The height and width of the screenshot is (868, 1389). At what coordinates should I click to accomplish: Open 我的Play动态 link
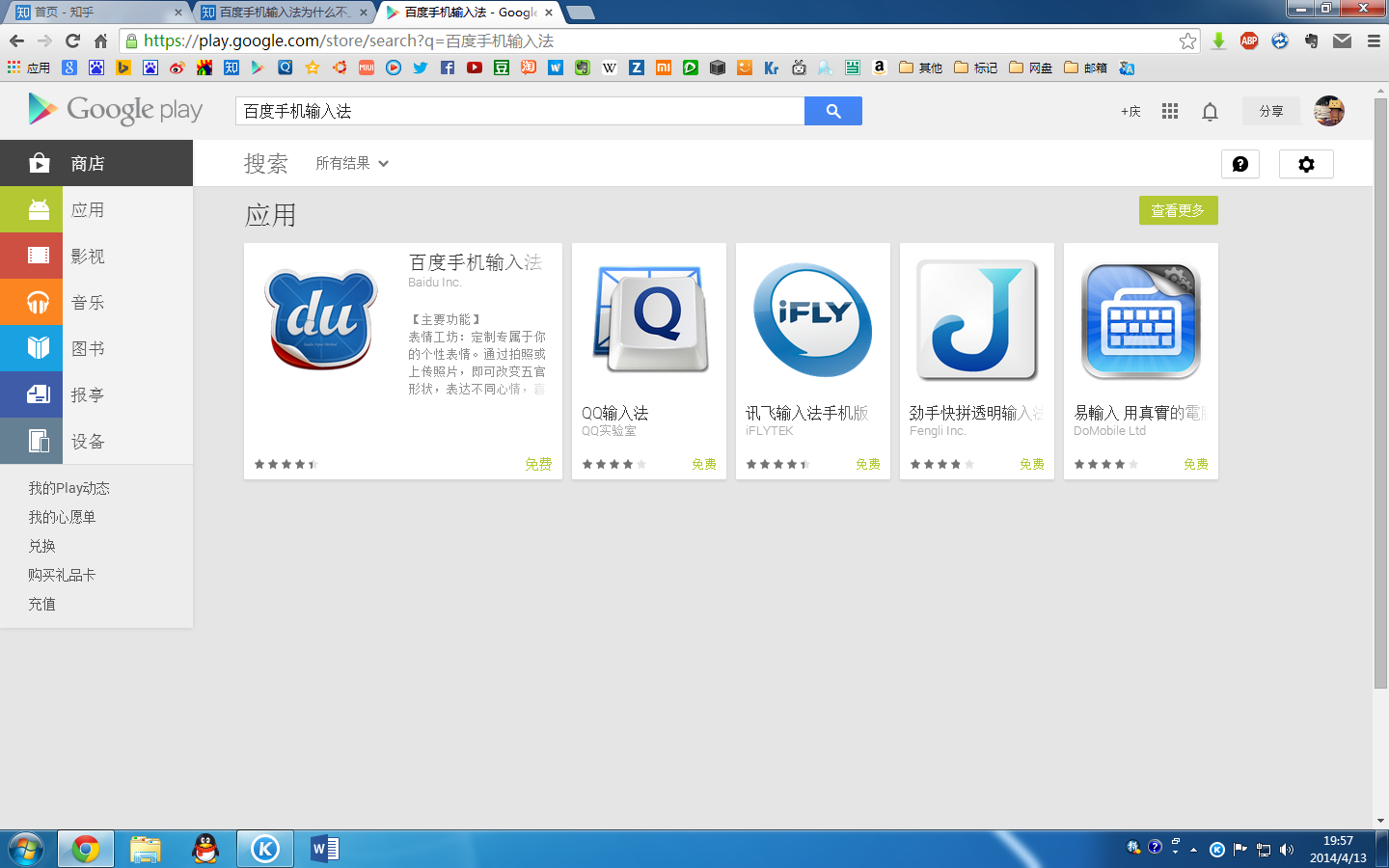68,488
